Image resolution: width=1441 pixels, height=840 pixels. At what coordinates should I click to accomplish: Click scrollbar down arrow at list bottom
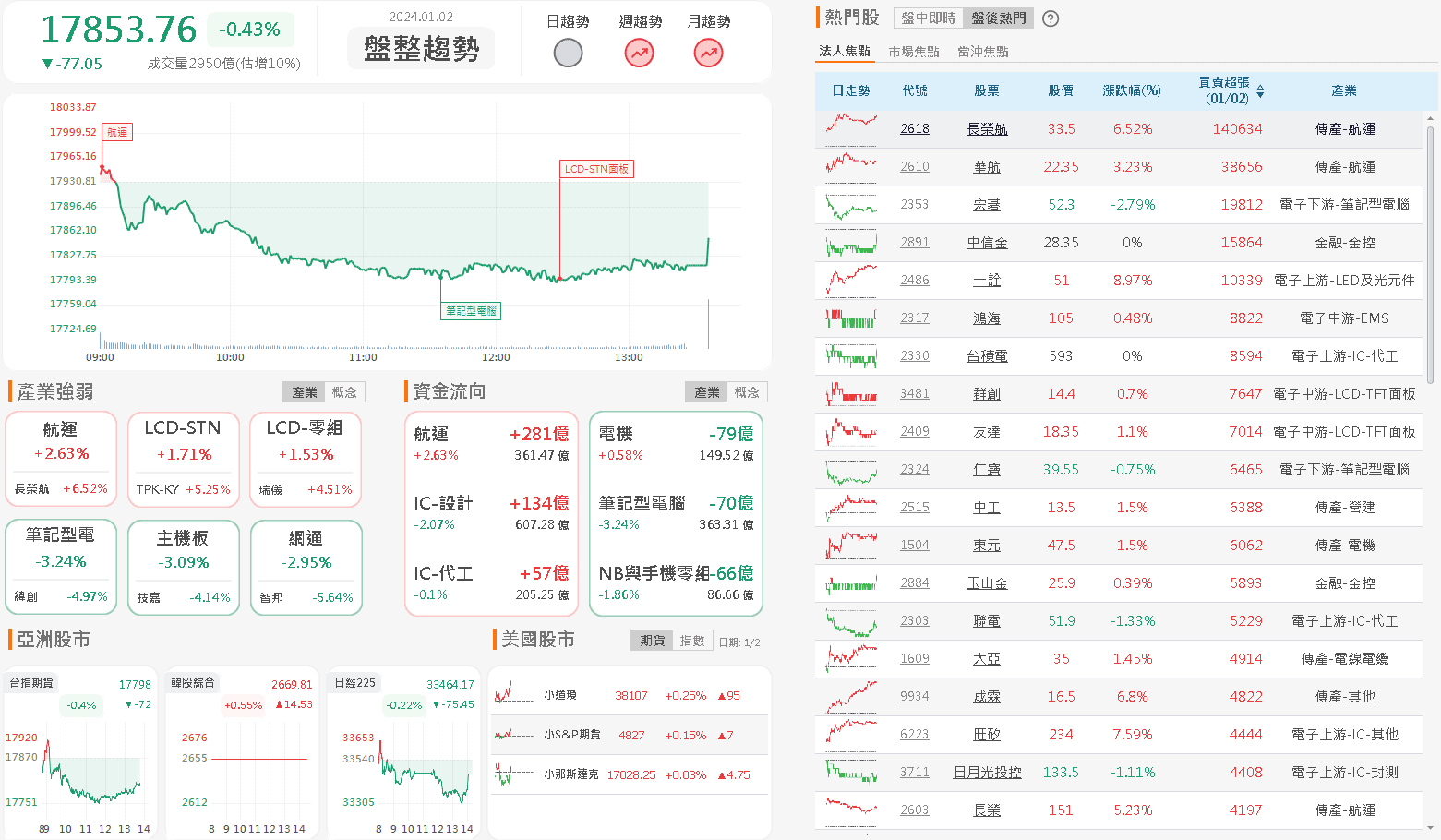click(1431, 828)
